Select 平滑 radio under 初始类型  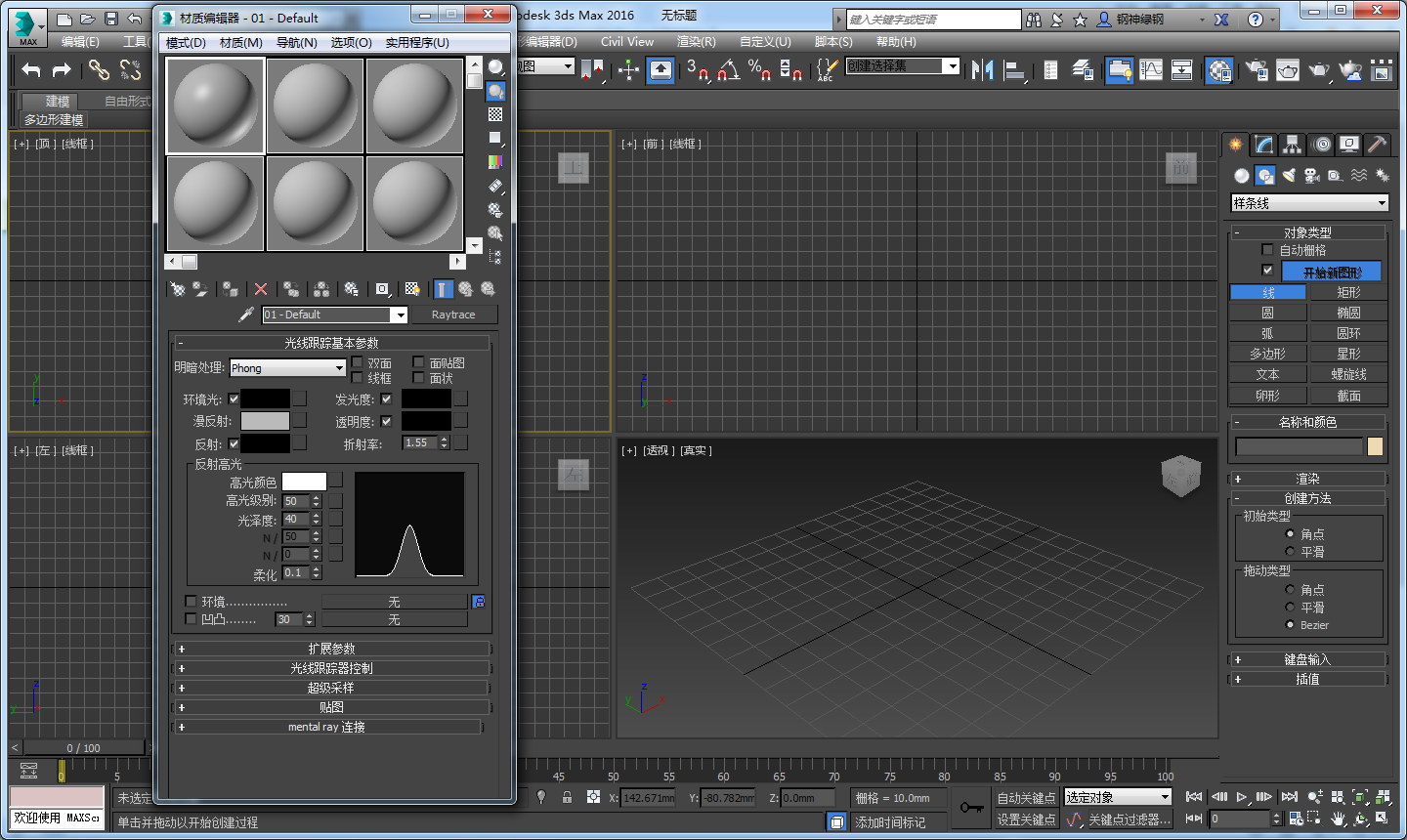[x=1290, y=552]
